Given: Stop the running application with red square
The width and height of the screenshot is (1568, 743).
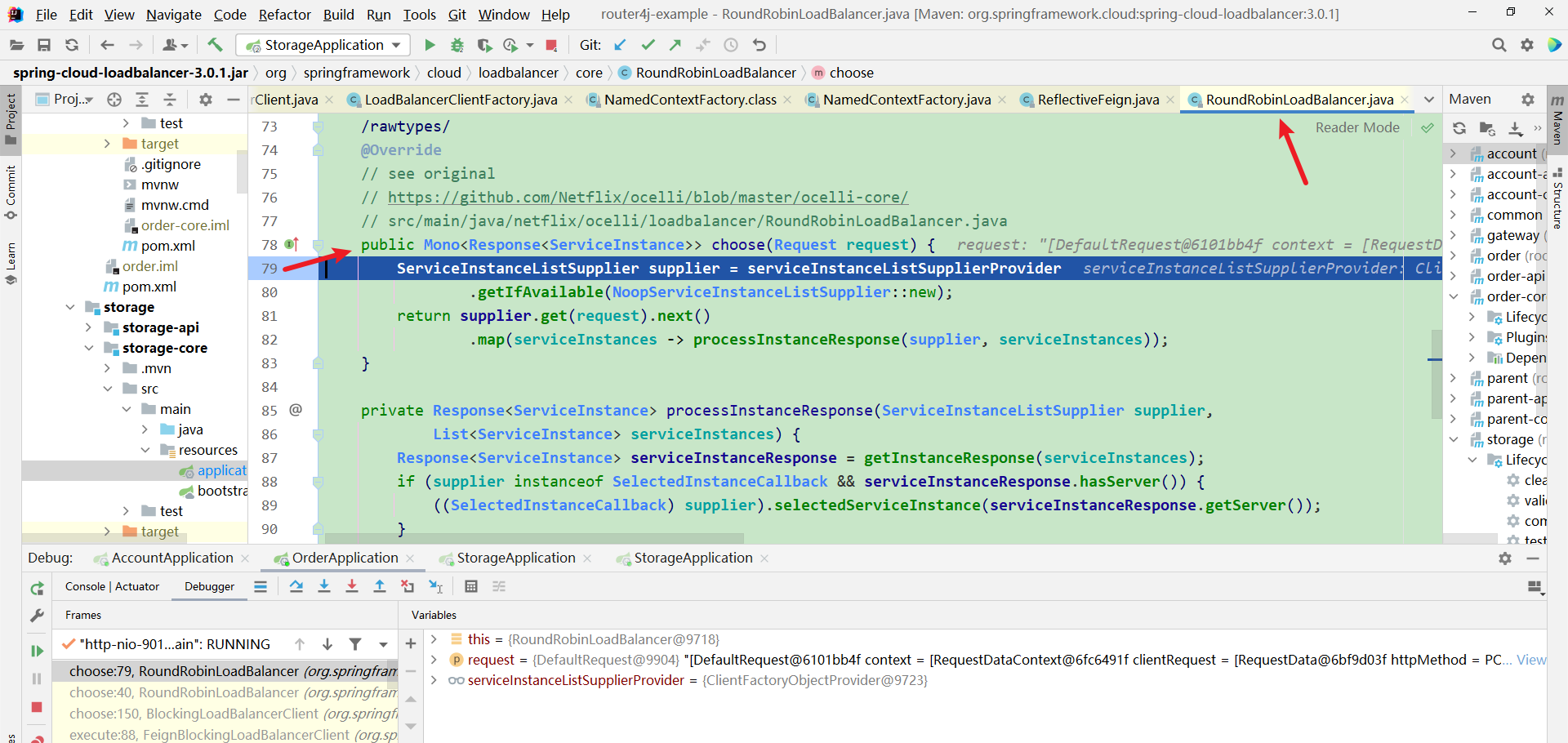Looking at the screenshot, I should (x=552, y=45).
